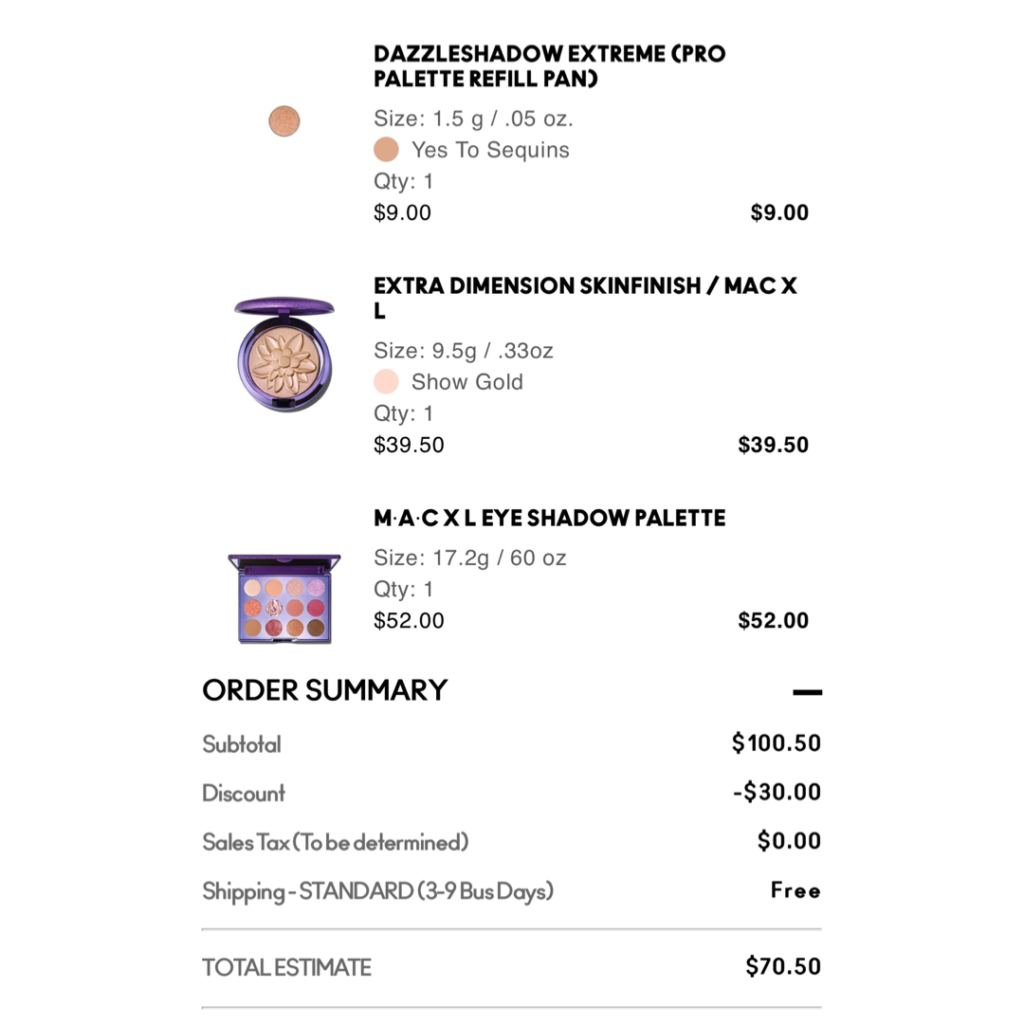
Task: Collapse the Order Summary with the minus icon
Action: 806,691
